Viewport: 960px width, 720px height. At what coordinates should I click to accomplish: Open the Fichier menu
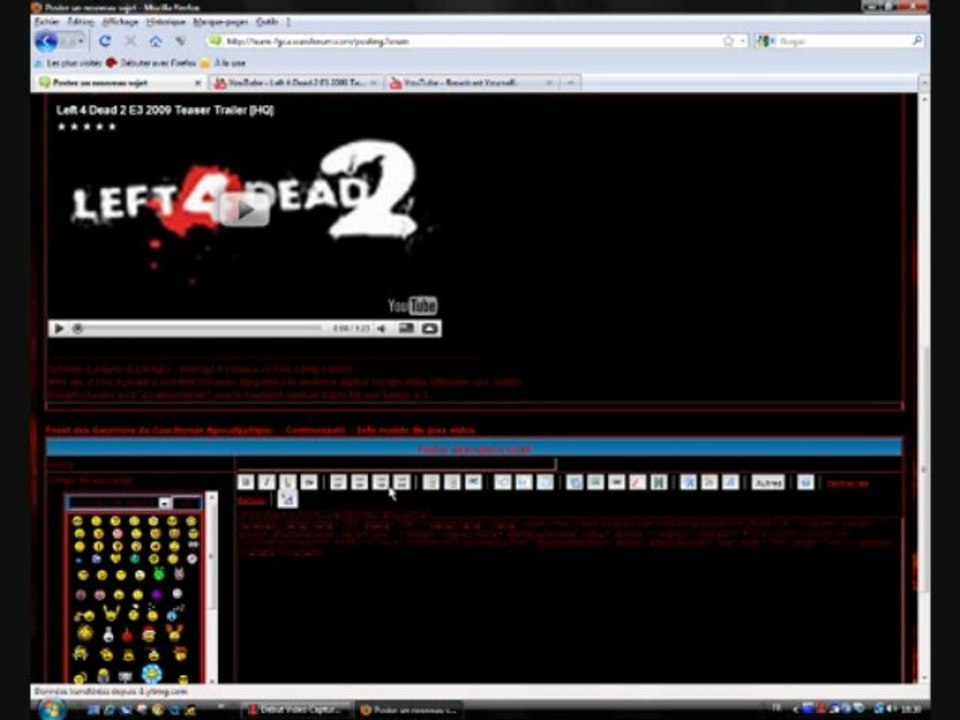[47, 22]
